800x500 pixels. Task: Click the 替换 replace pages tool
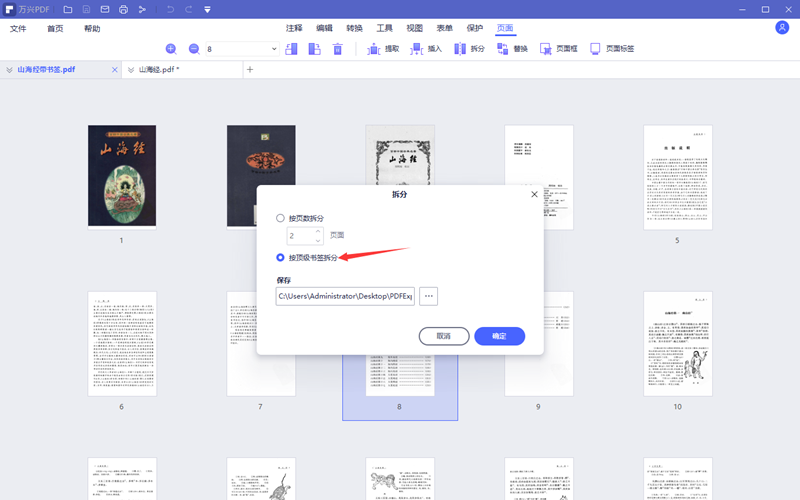coord(512,49)
